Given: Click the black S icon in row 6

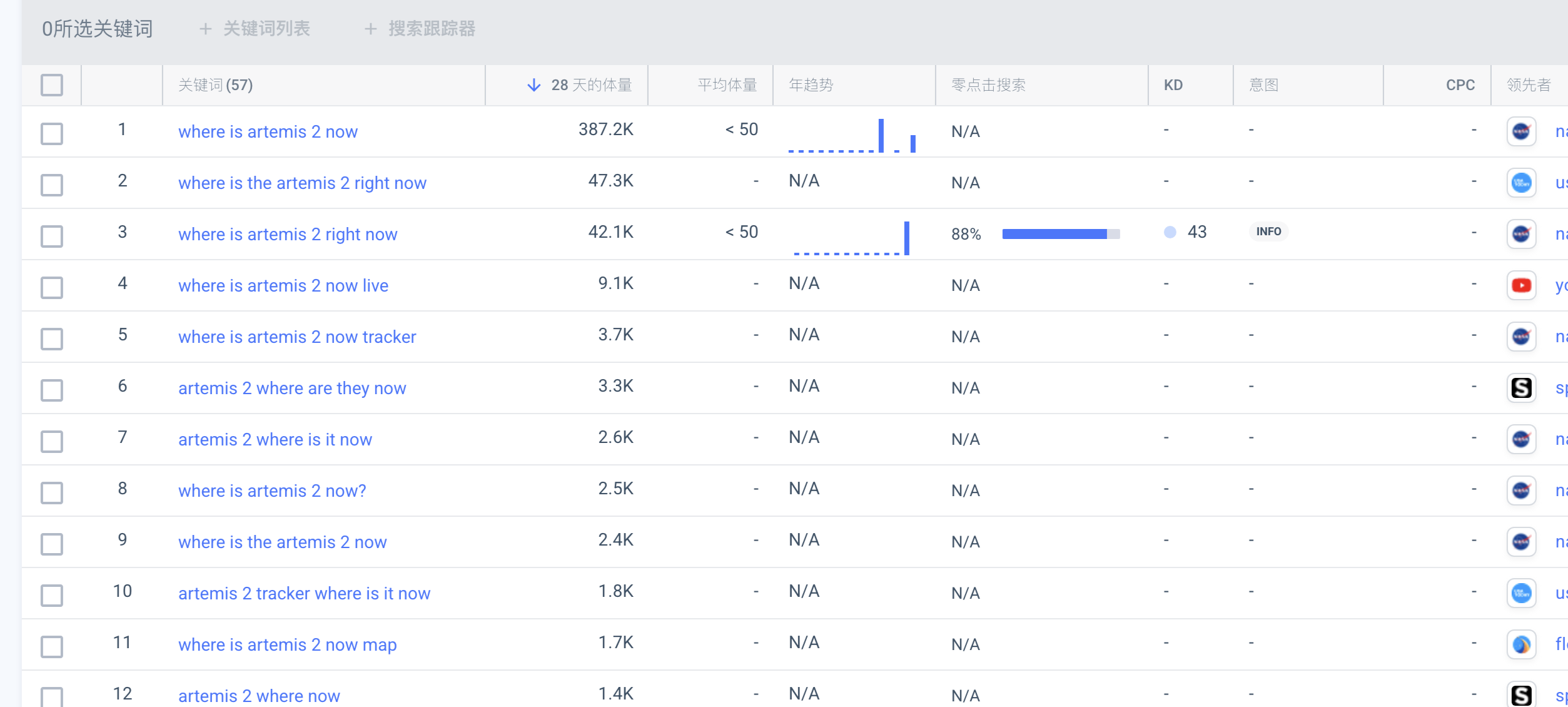Looking at the screenshot, I should [1520, 388].
